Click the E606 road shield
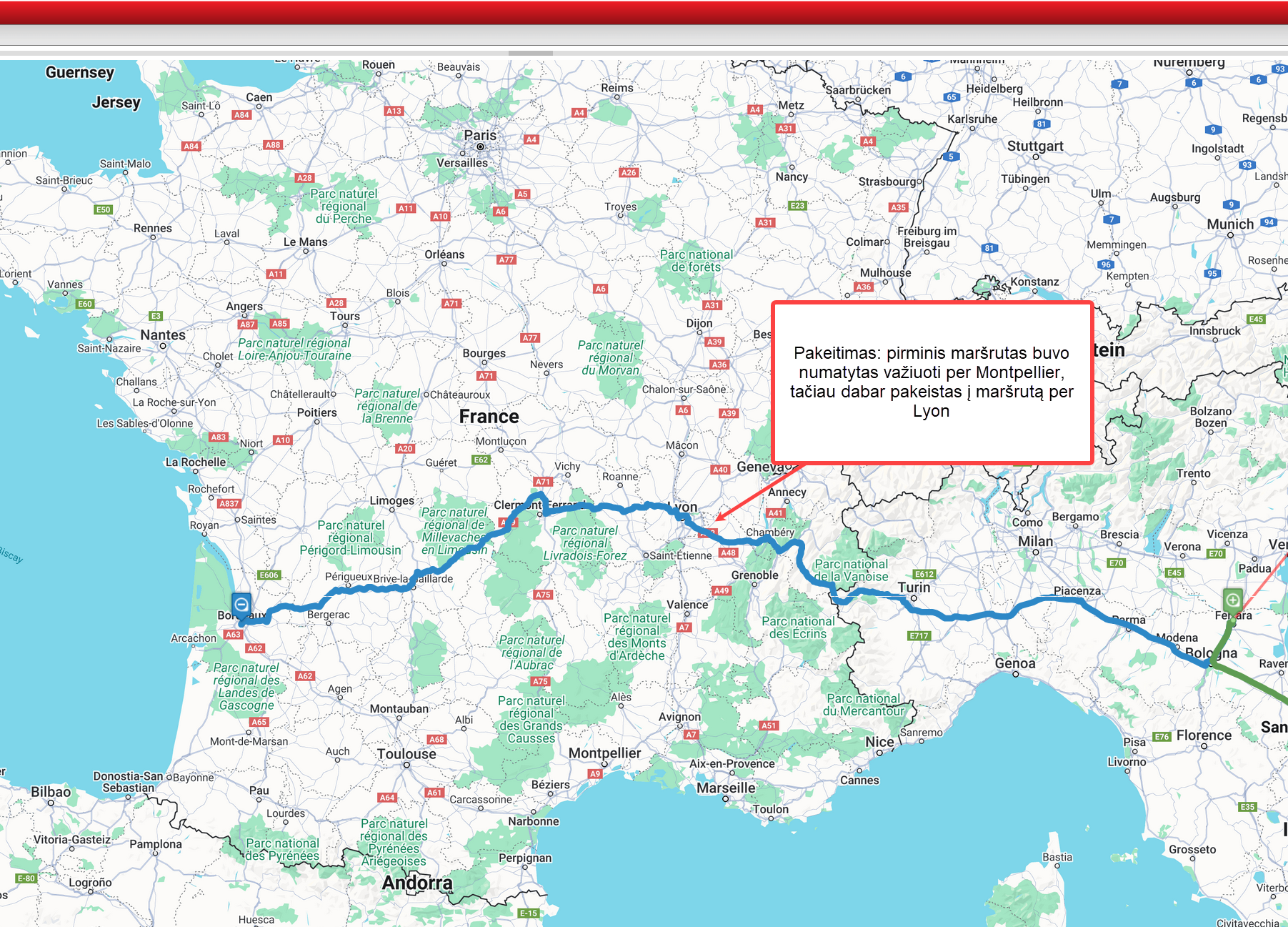 (269, 575)
